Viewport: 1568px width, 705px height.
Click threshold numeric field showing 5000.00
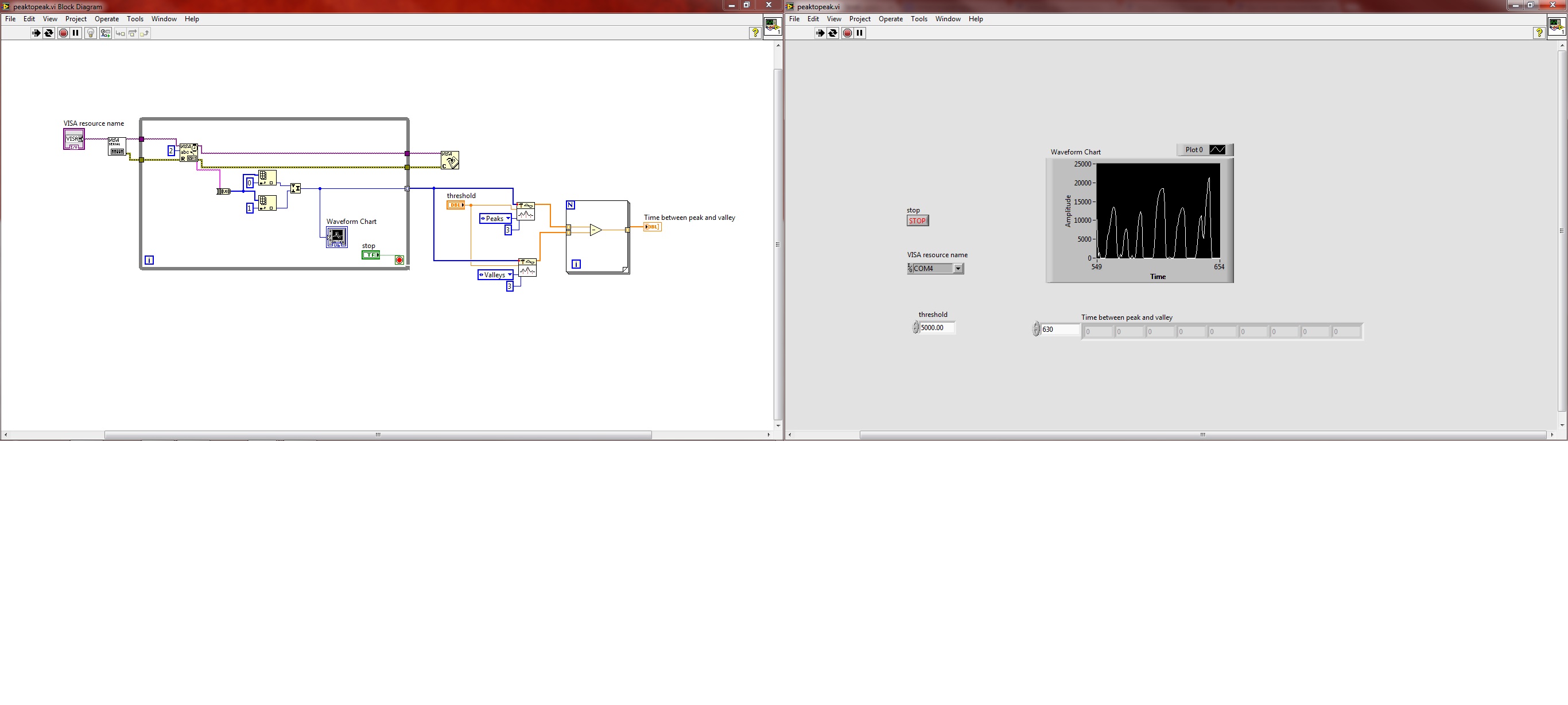tap(937, 328)
